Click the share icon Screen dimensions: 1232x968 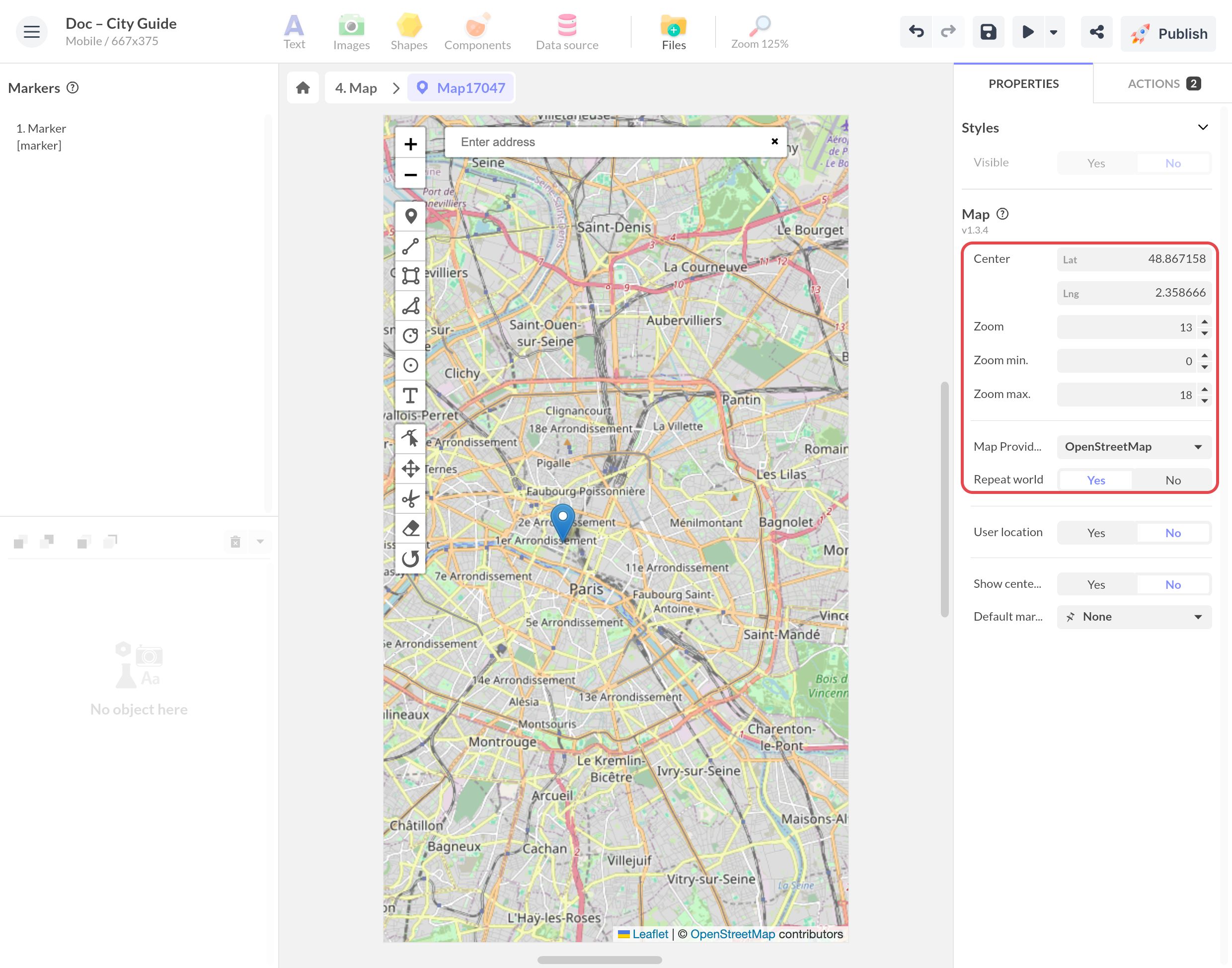[x=1096, y=32]
